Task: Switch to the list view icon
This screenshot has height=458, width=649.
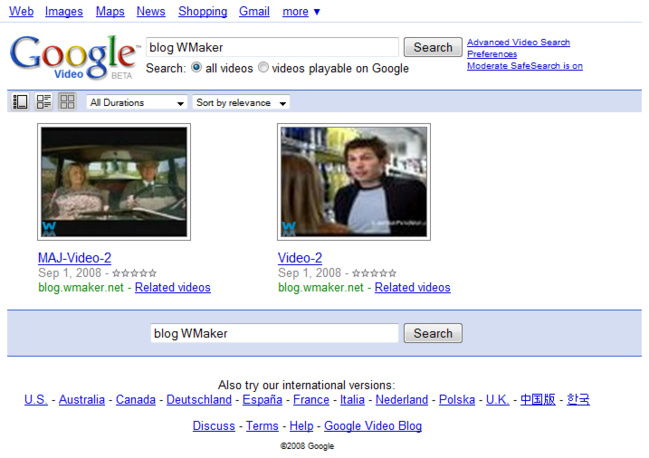Action: click(44, 102)
